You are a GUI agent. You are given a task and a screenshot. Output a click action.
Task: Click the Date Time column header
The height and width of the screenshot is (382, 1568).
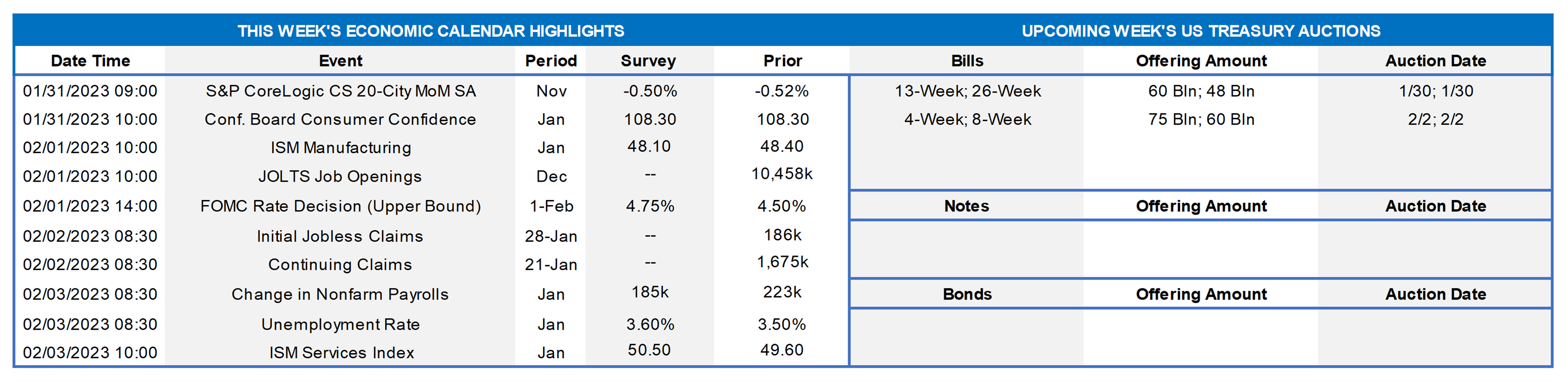click(90, 61)
